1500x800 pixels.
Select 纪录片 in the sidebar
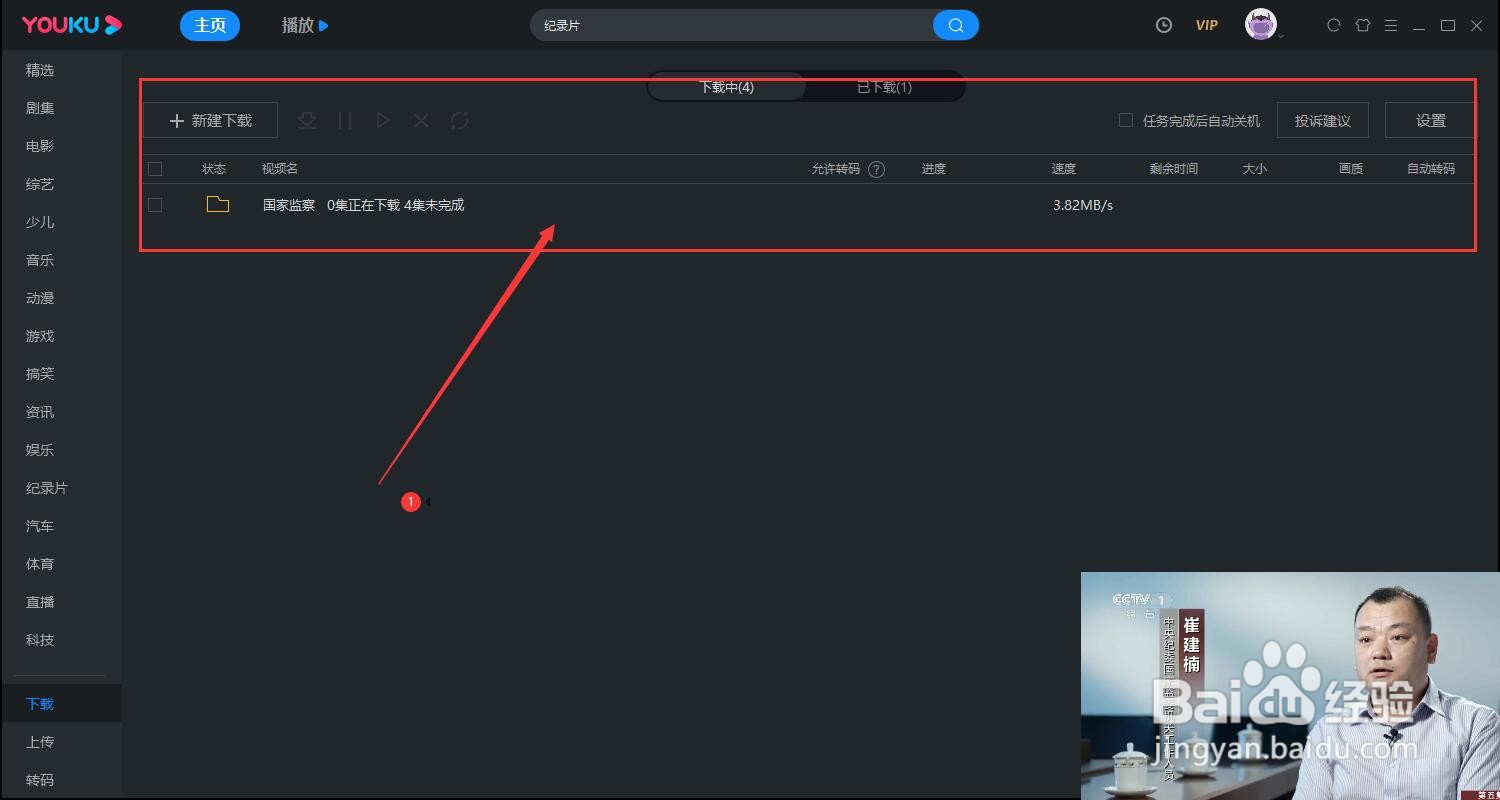[x=46, y=487]
